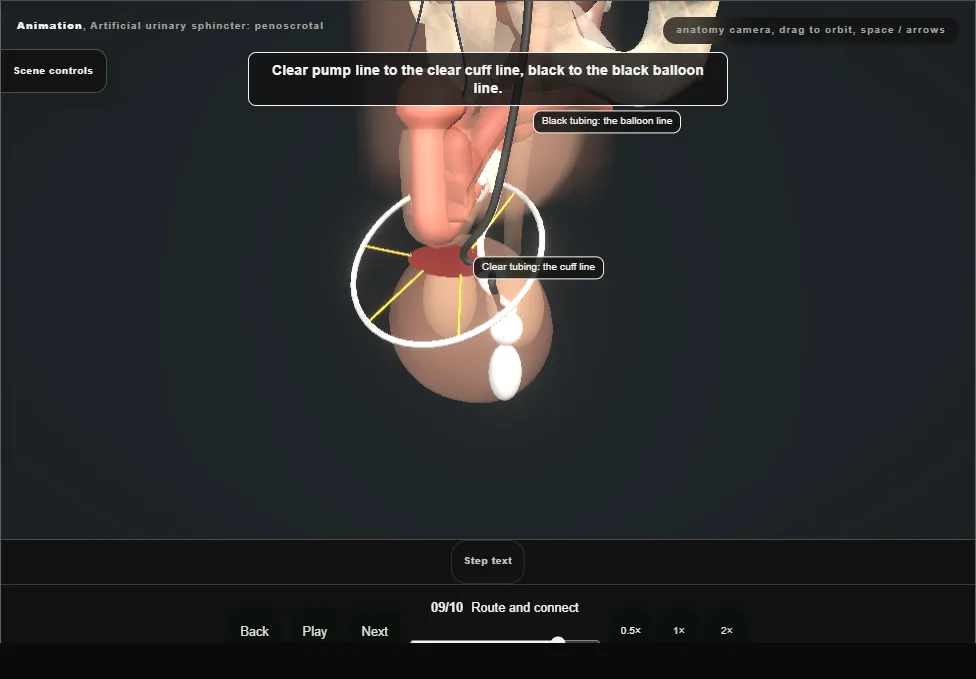The width and height of the screenshot is (976, 679).
Task: Advance to the Next step
Action: coord(375,631)
